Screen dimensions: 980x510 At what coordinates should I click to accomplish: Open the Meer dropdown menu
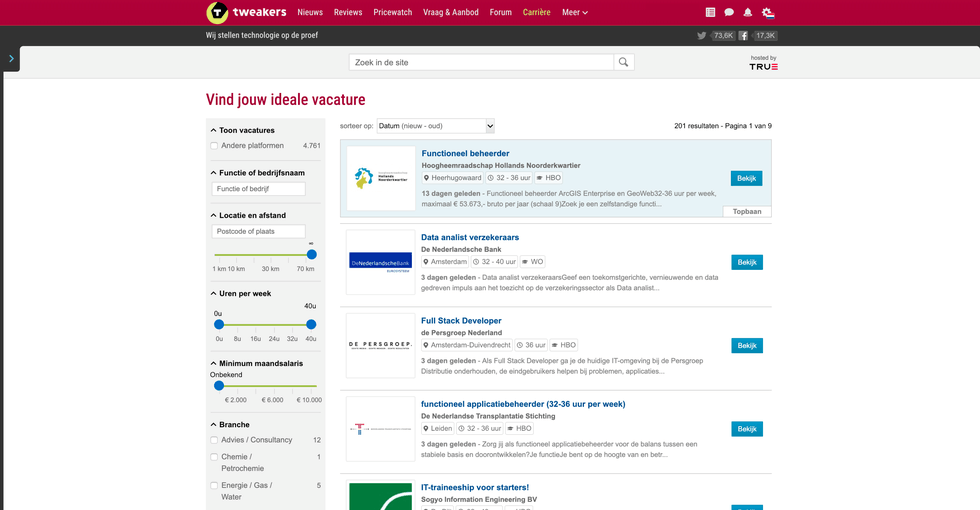click(575, 12)
